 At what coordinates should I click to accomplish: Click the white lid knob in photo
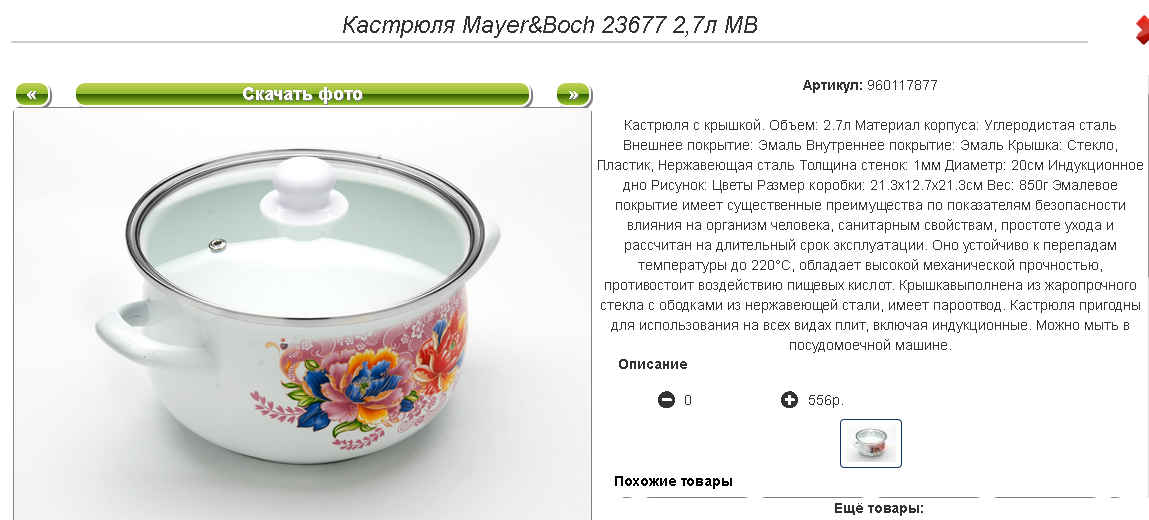(x=304, y=187)
